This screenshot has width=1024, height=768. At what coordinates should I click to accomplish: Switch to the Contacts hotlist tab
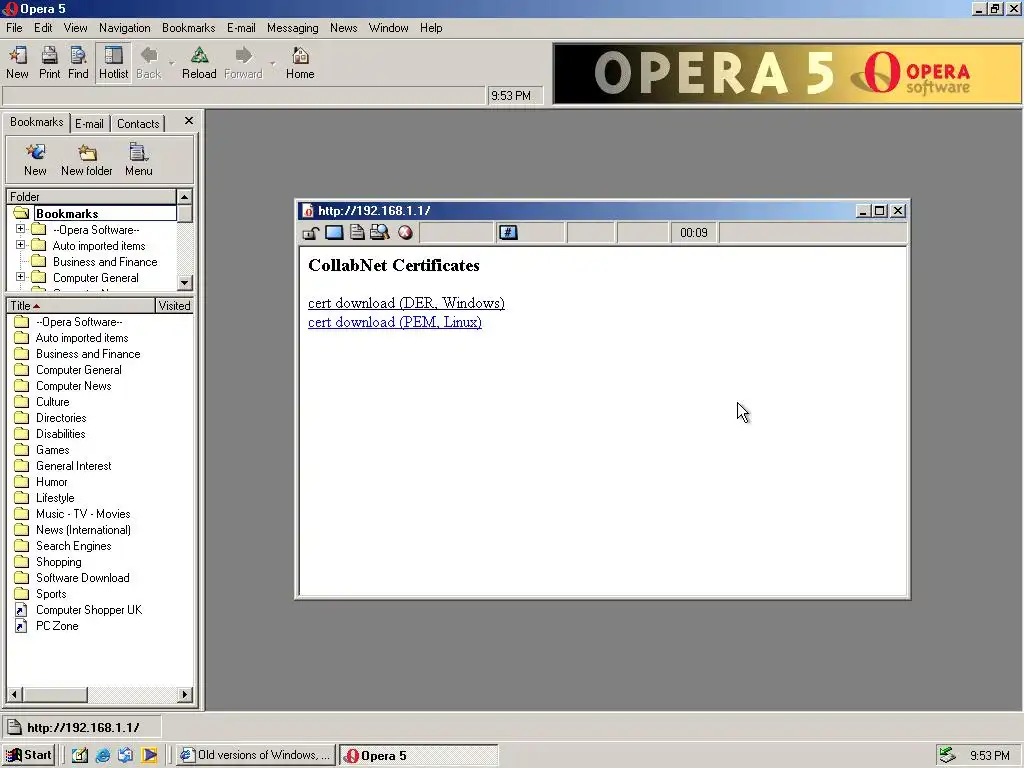[138, 123]
